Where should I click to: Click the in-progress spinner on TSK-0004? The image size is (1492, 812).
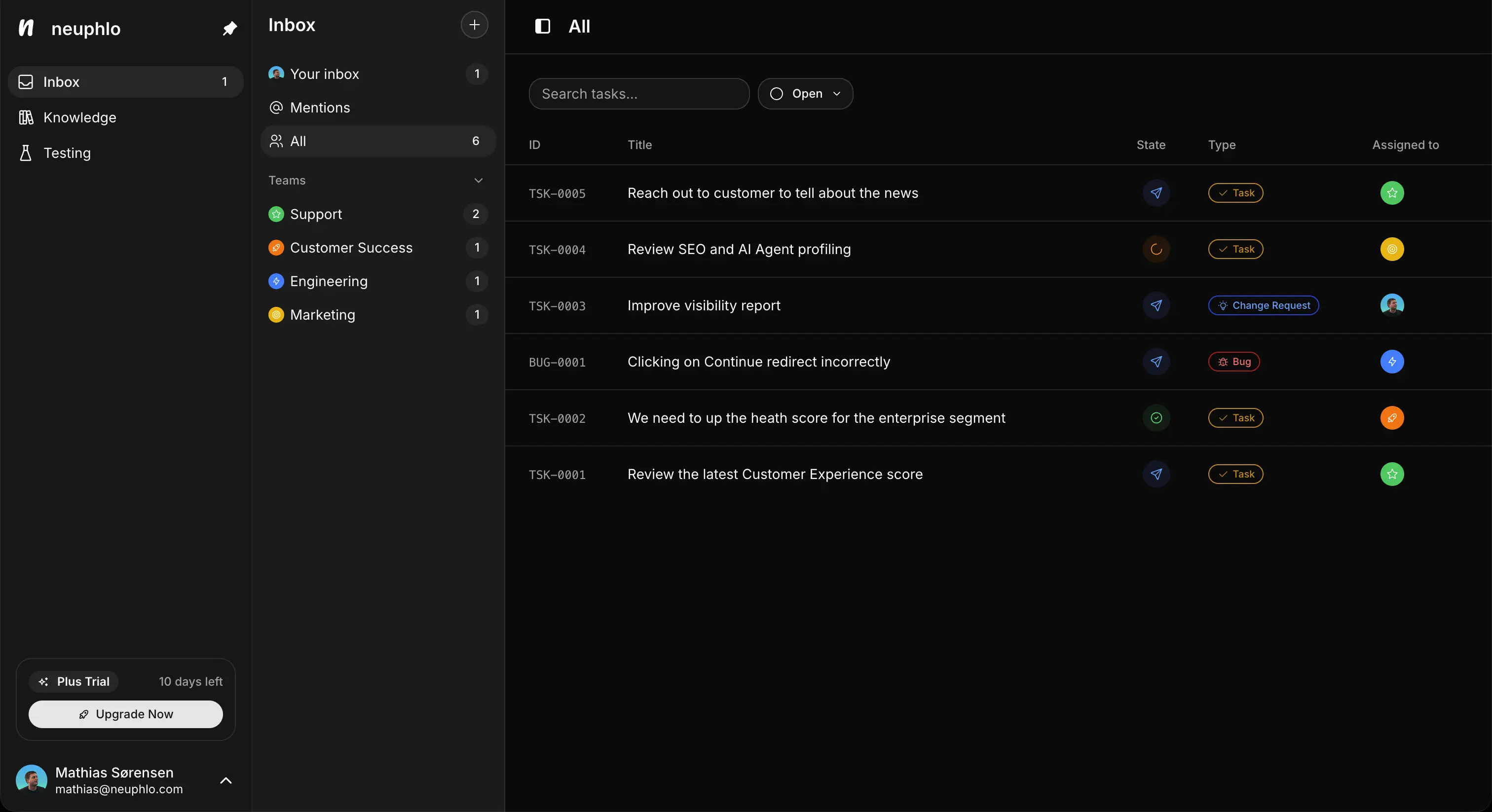click(1156, 250)
